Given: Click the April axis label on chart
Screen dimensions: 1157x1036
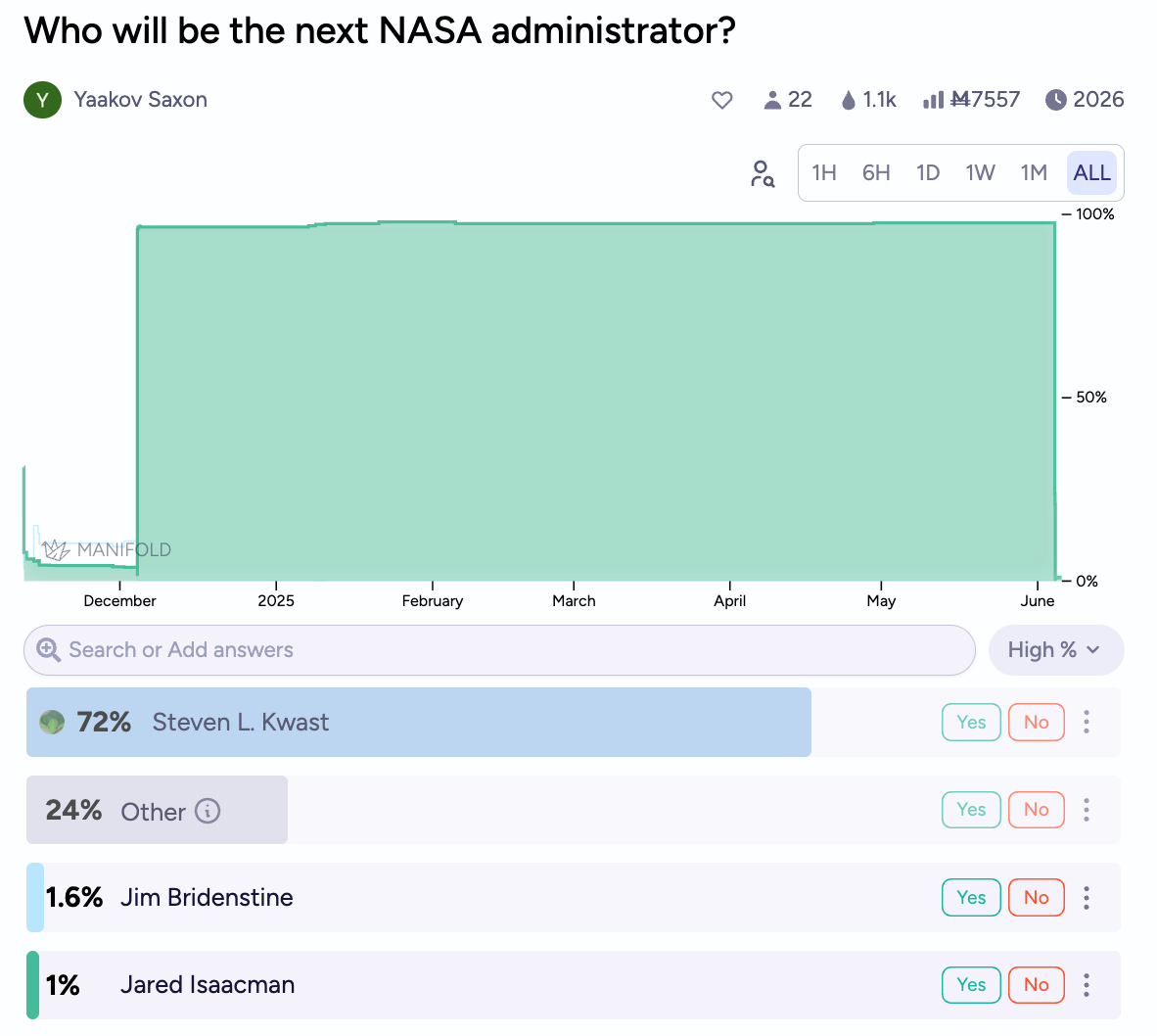Looking at the screenshot, I should coord(730,600).
